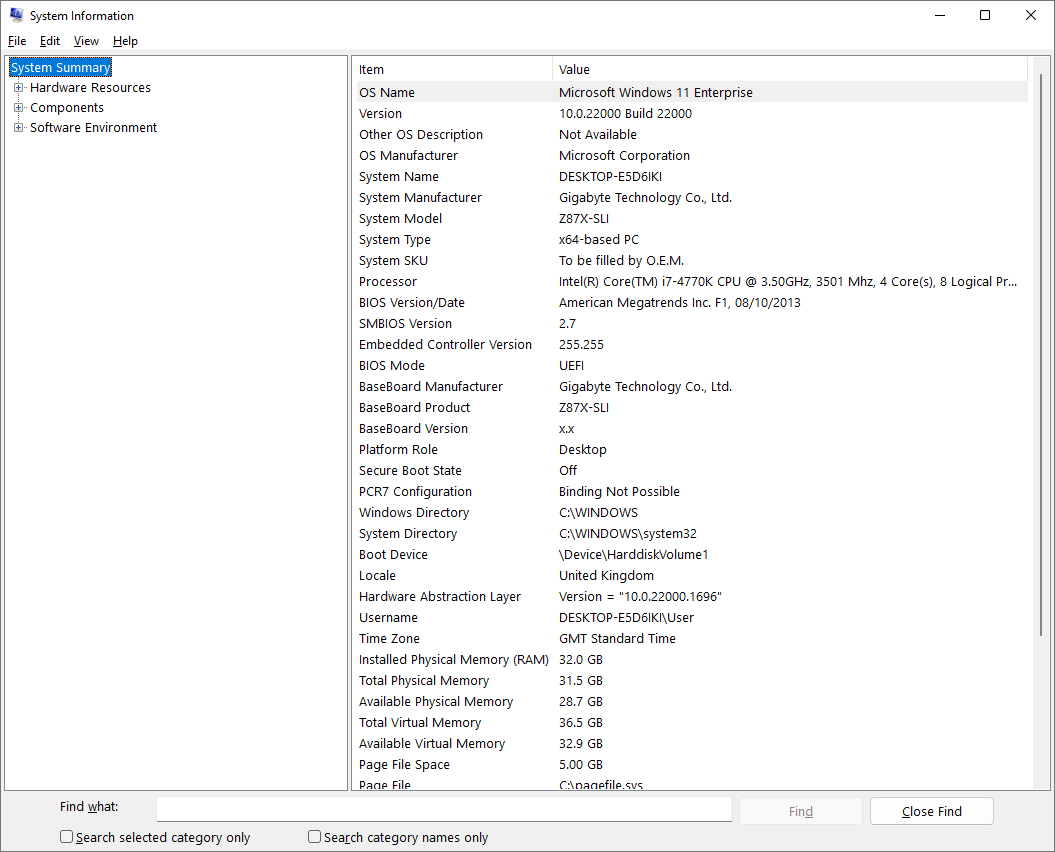Click the DESKTOP-E5D6IKI system name value
Viewport: 1055px width, 852px height.
[x=610, y=176]
